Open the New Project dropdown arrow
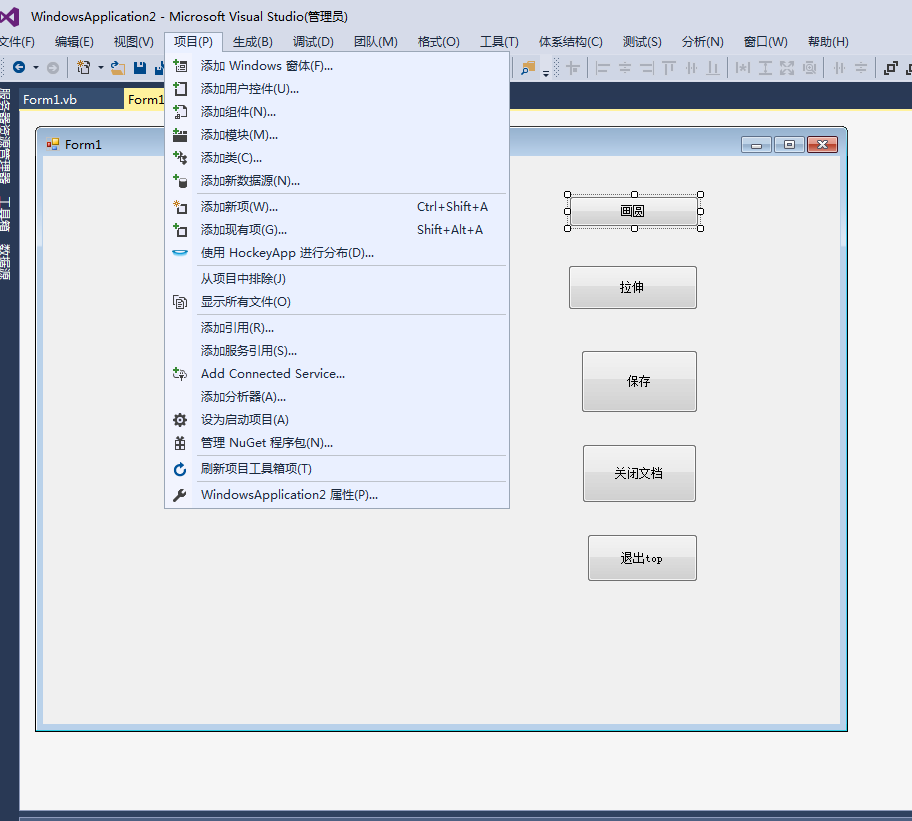This screenshot has width=912, height=821. pyautogui.click(x=101, y=68)
